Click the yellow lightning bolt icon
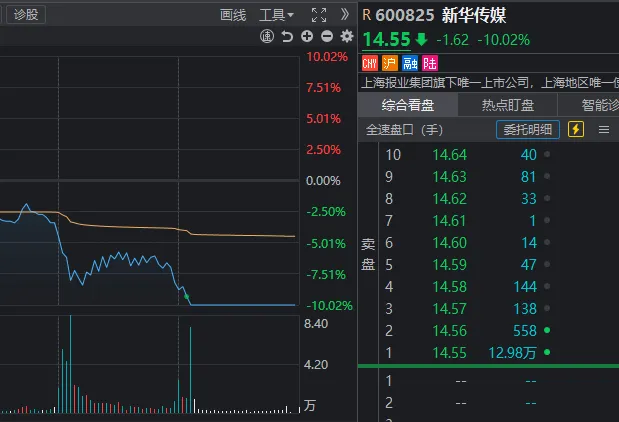This screenshot has width=619, height=422. pyautogui.click(x=576, y=129)
